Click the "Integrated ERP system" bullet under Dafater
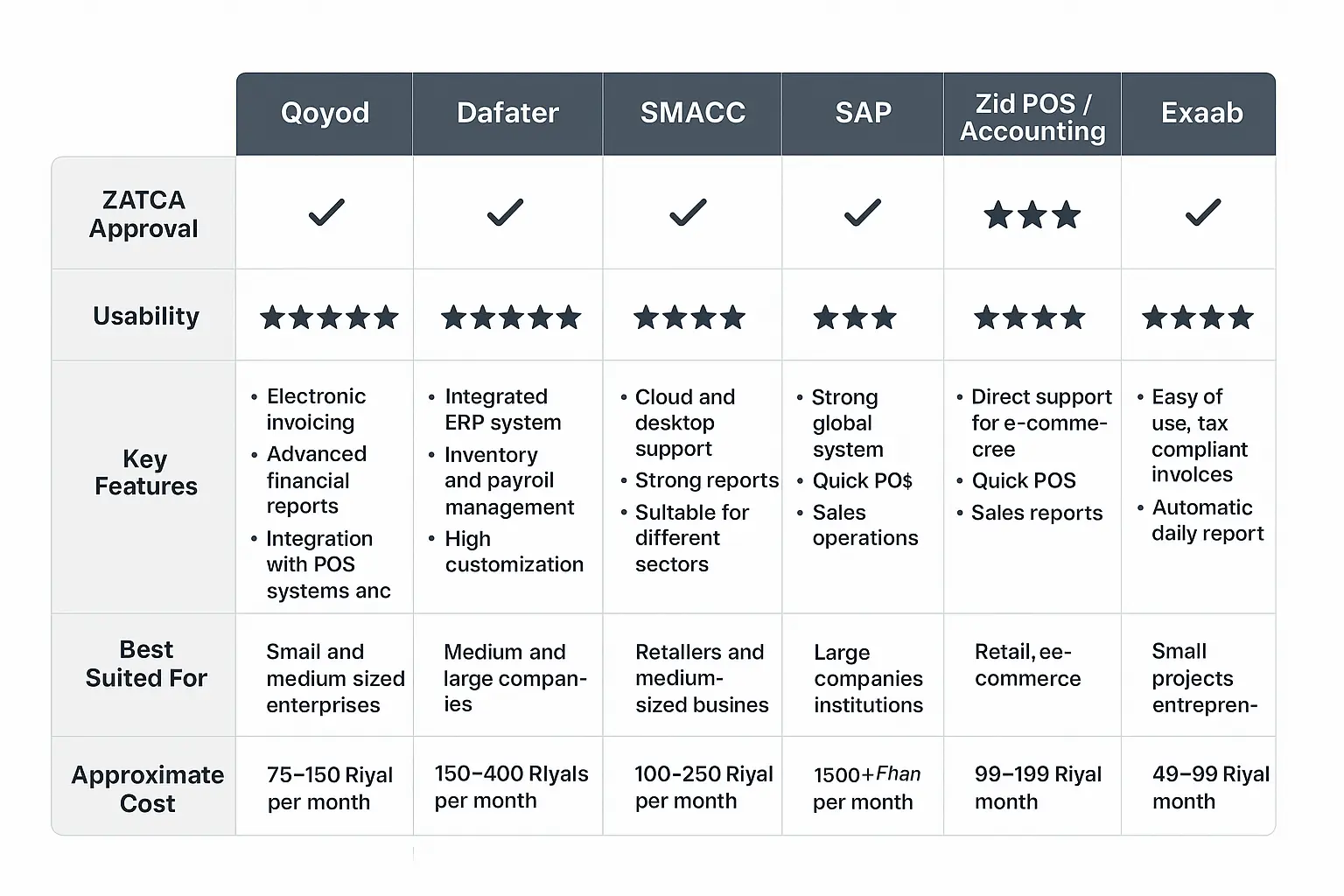The image size is (1344, 896). coord(502,409)
